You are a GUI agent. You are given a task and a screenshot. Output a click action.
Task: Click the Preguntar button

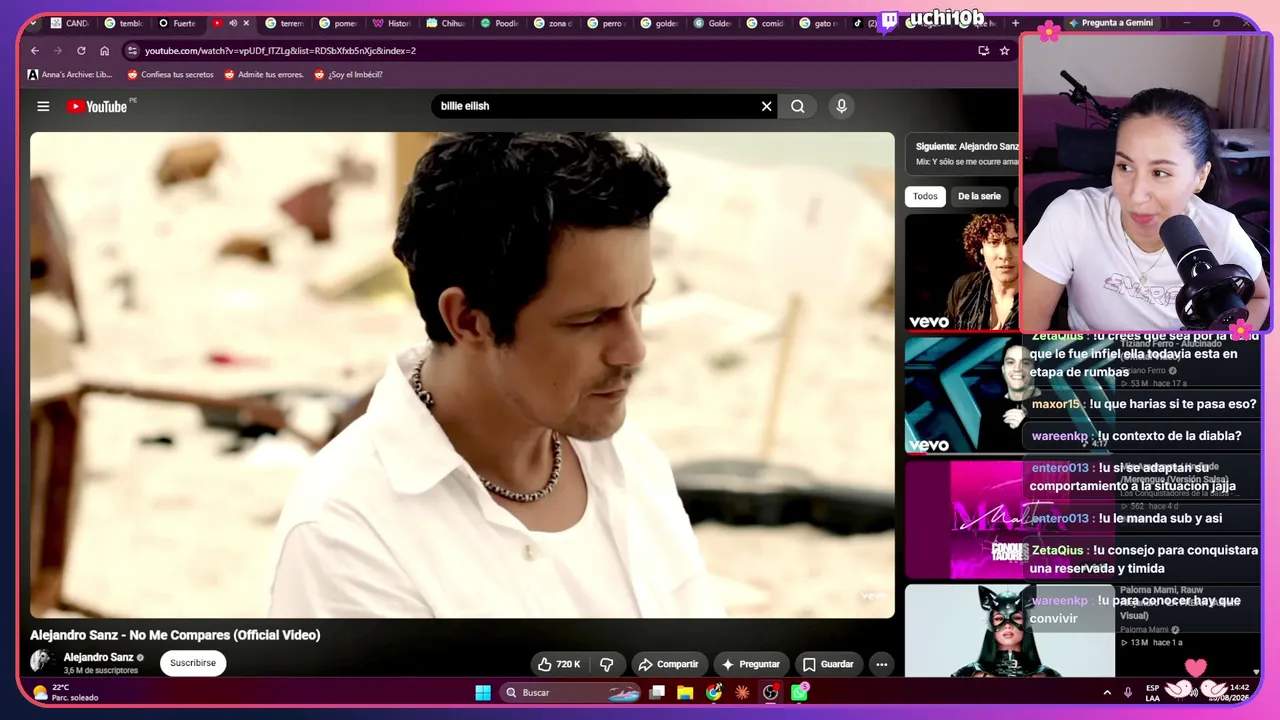tap(751, 664)
